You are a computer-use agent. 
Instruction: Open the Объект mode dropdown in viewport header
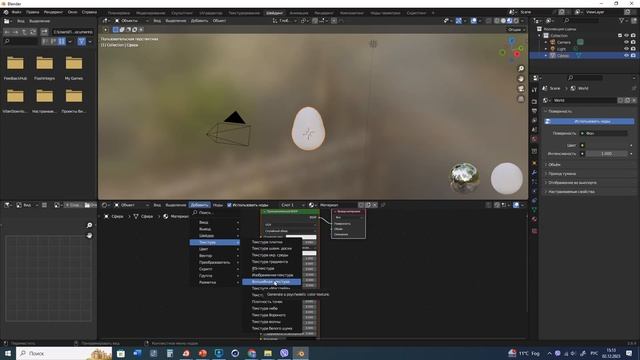131,20
